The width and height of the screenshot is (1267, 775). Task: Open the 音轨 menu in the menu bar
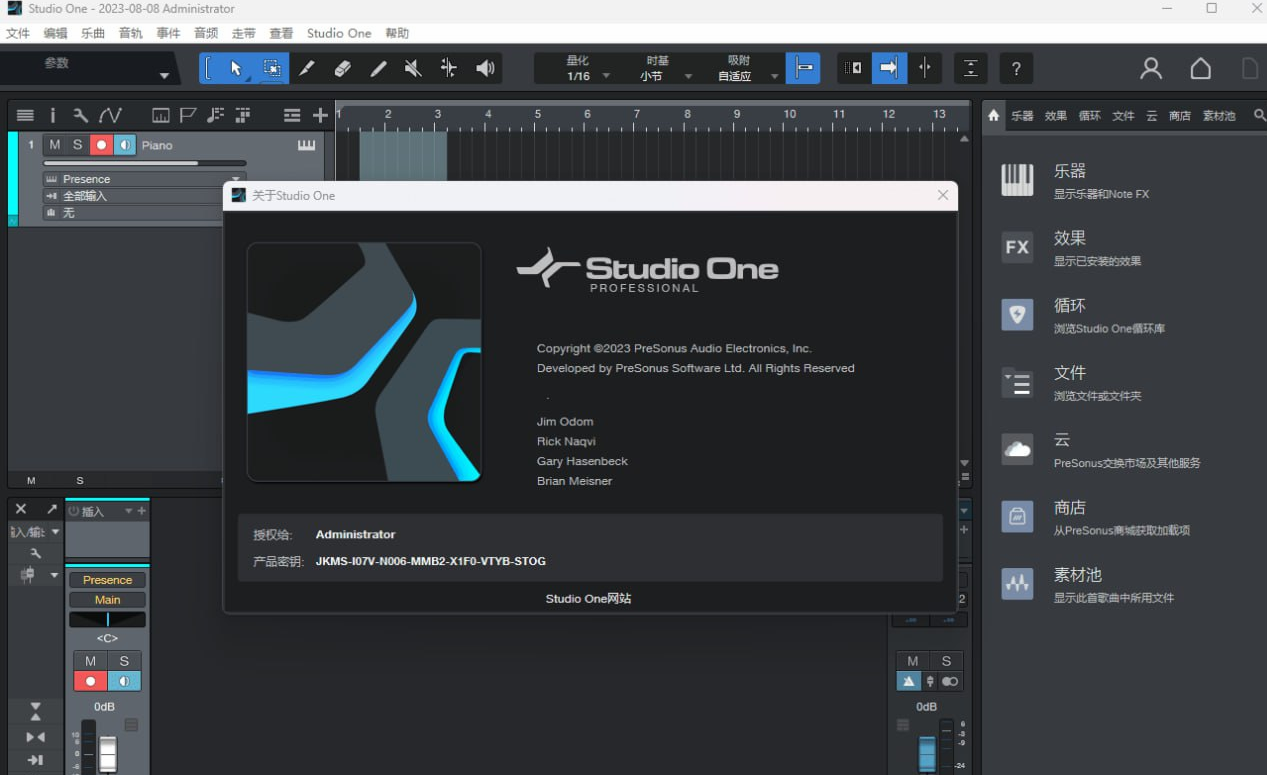131,33
